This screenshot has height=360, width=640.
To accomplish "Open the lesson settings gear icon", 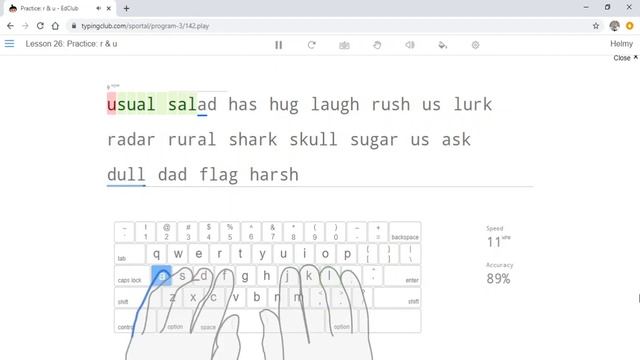I will tap(476, 45).
